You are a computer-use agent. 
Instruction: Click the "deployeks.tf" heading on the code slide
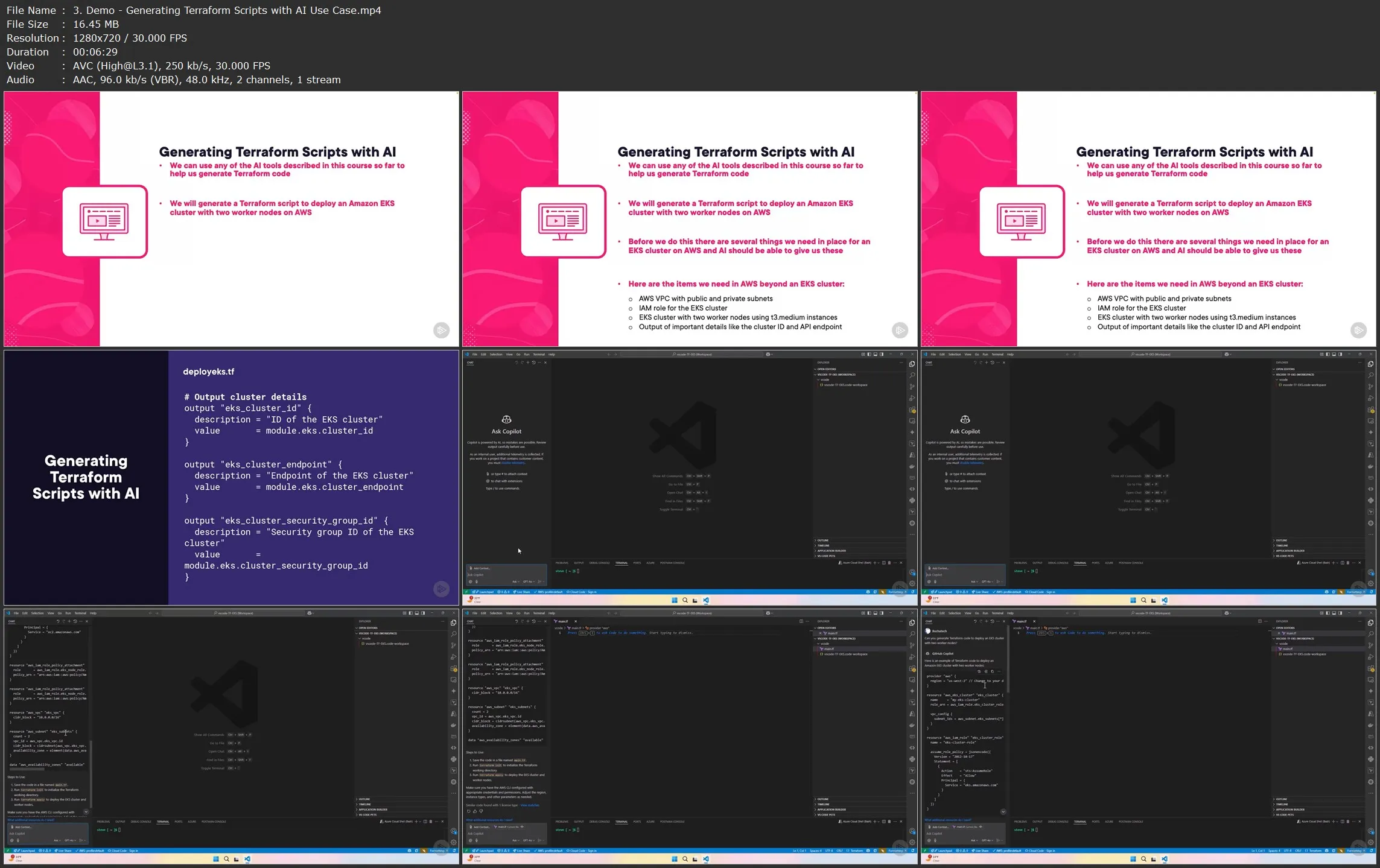(x=208, y=372)
